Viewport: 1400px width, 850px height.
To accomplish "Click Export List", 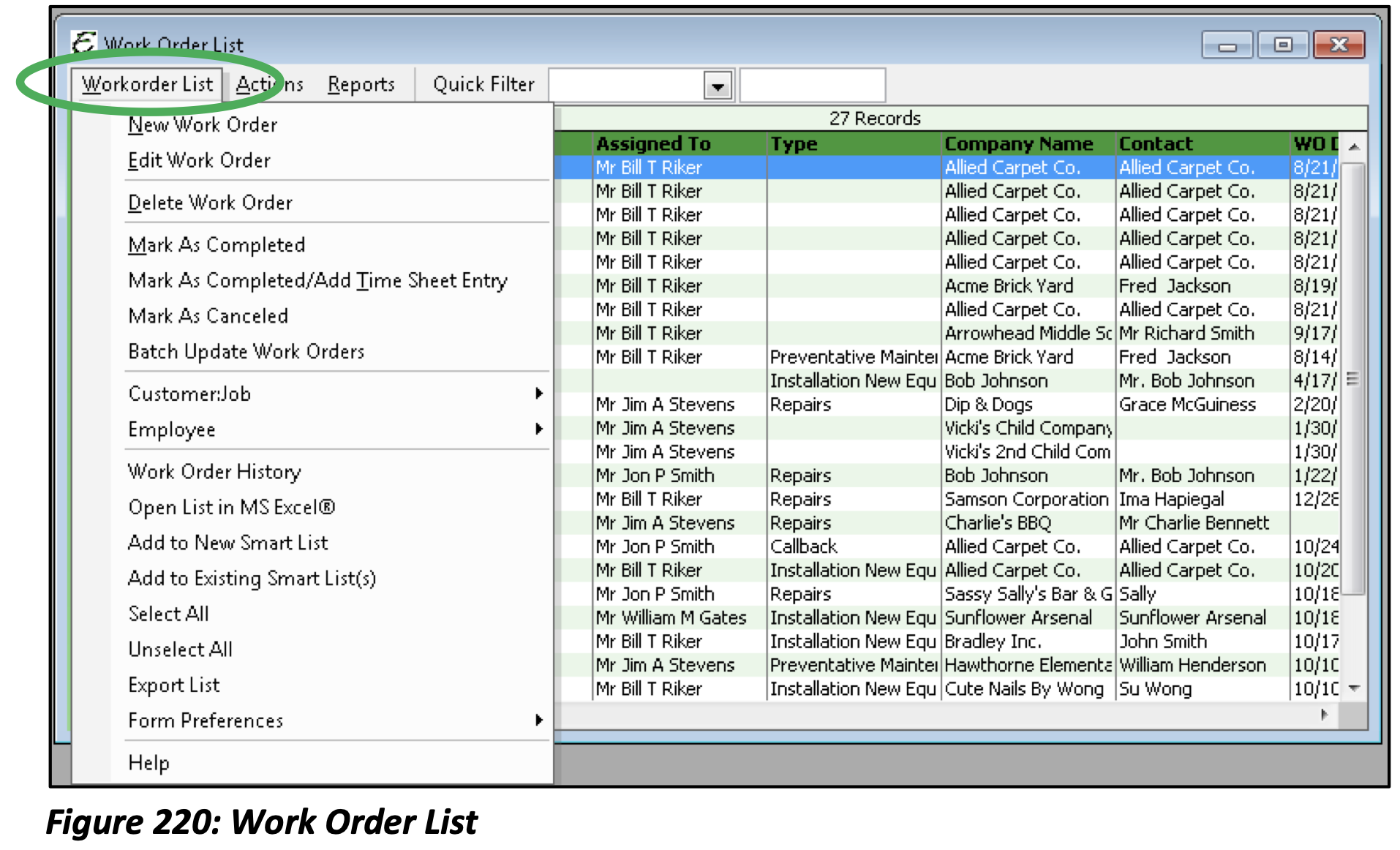I will coord(173,685).
